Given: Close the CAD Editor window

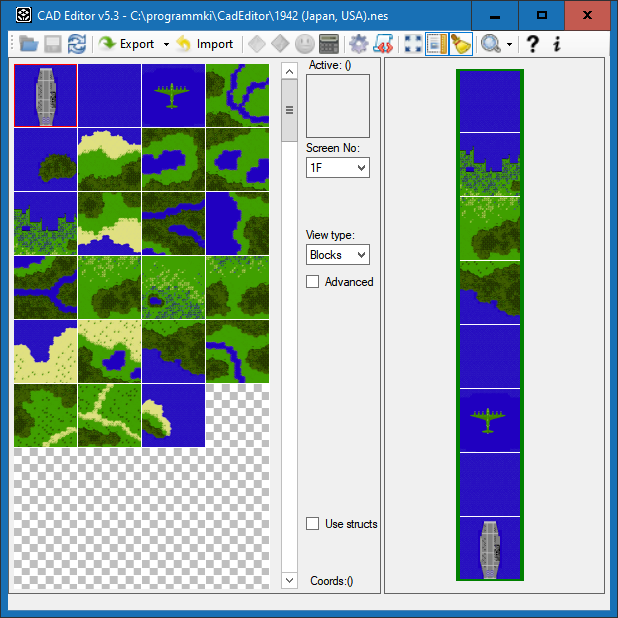Looking at the screenshot, I should 587,15.
